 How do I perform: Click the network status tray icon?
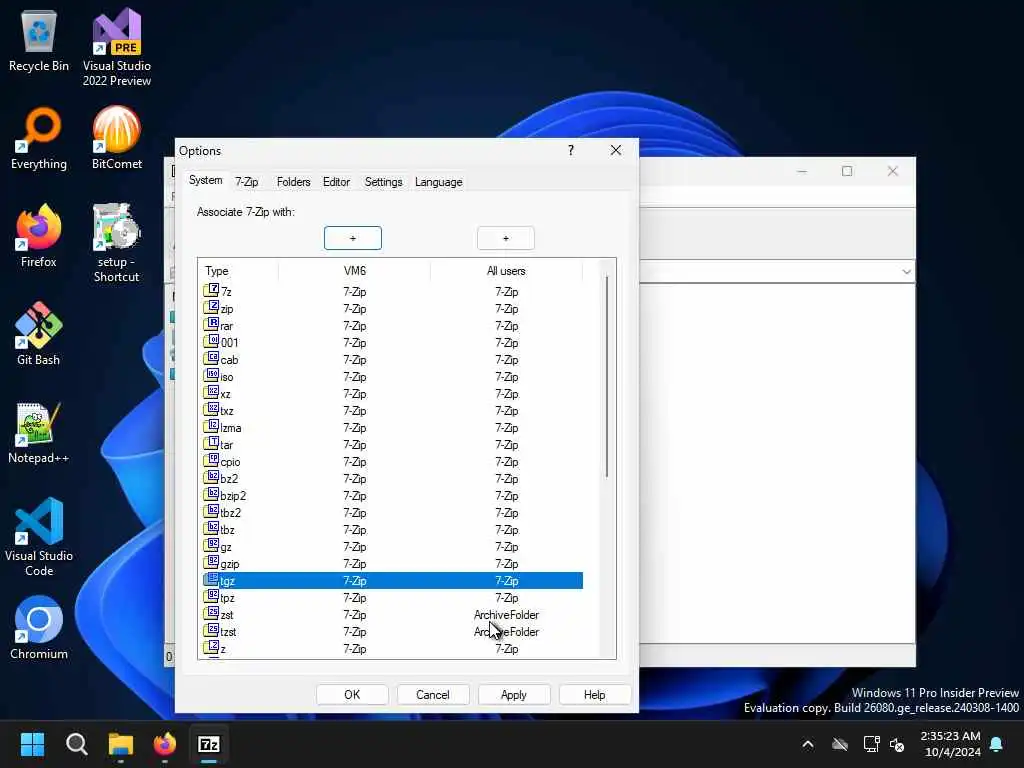pyautogui.click(x=872, y=744)
